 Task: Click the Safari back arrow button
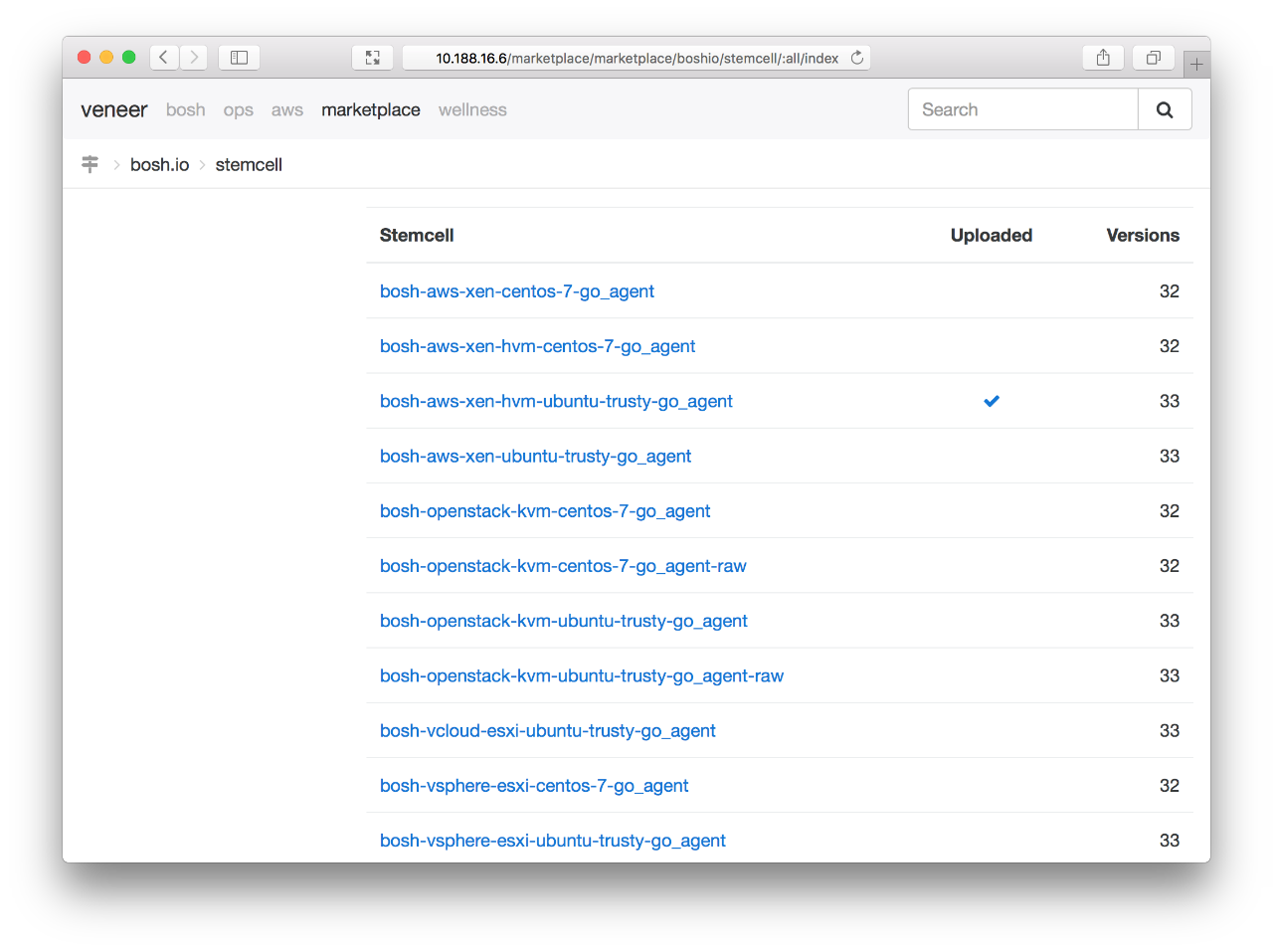click(x=164, y=58)
